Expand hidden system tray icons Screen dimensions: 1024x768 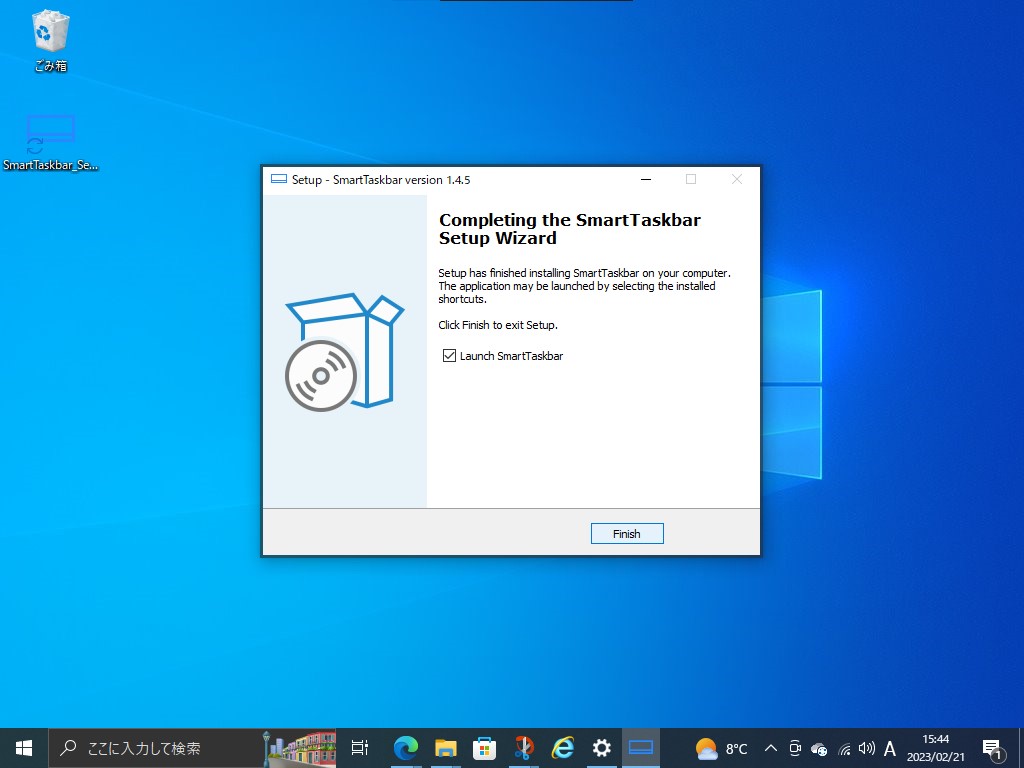click(770, 747)
